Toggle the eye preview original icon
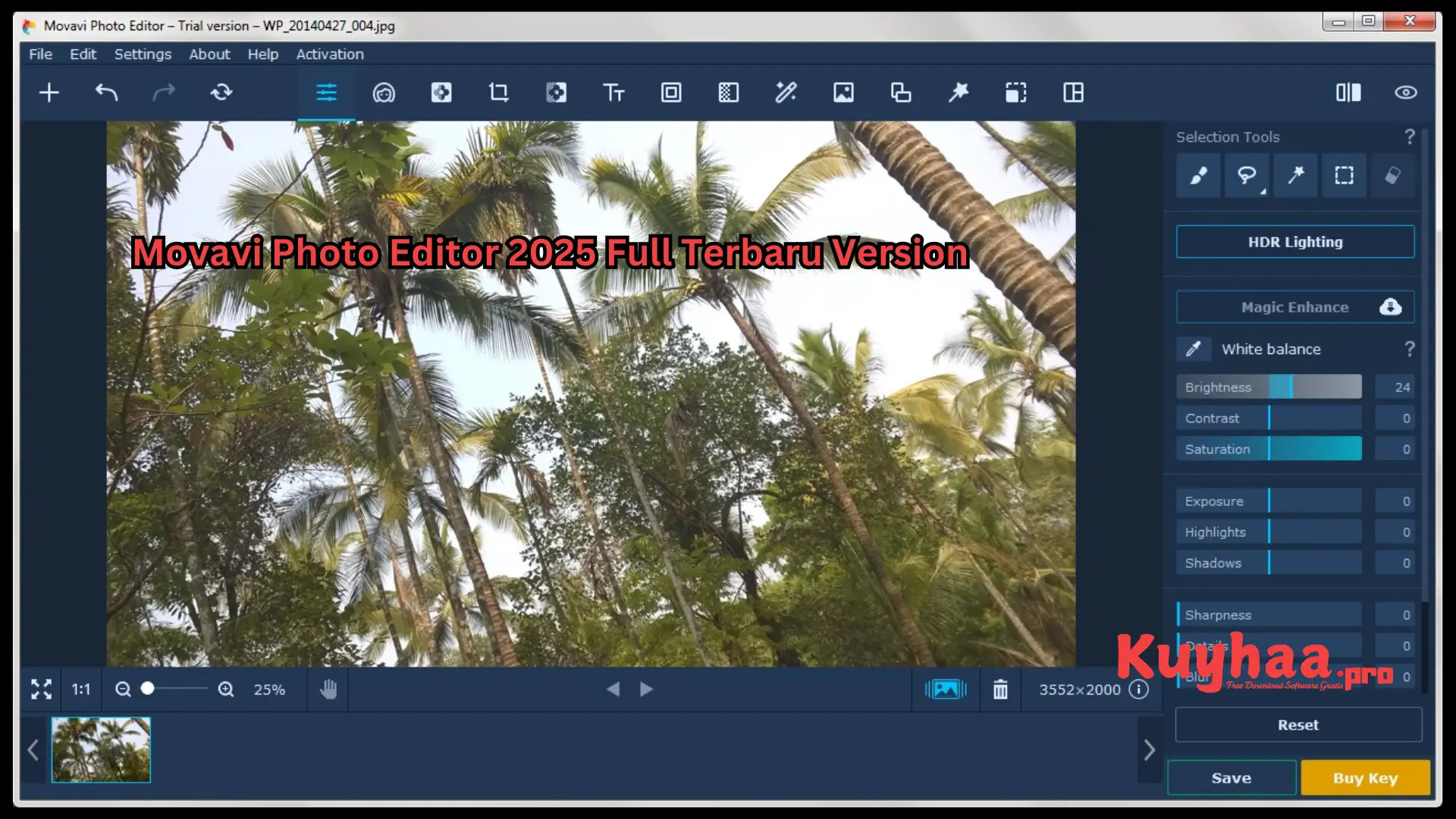 pyautogui.click(x=1405, y=93)
